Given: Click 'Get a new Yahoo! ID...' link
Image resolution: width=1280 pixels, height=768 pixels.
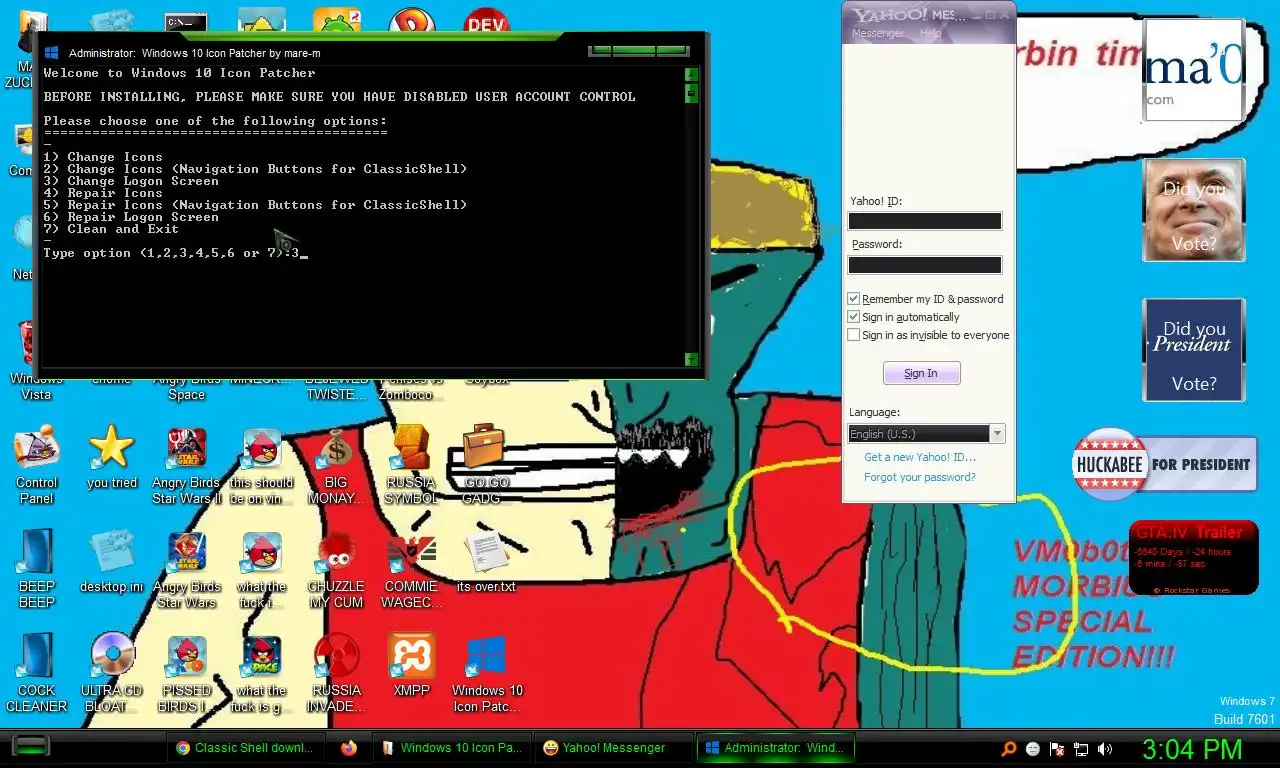Looking at the screenshot, I should click(920, 457).
